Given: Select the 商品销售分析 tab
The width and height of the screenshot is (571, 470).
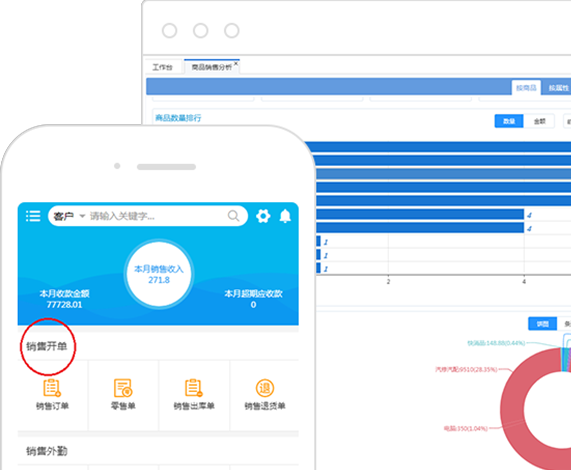Looking at the screenshot, I should tap(212, 67).
